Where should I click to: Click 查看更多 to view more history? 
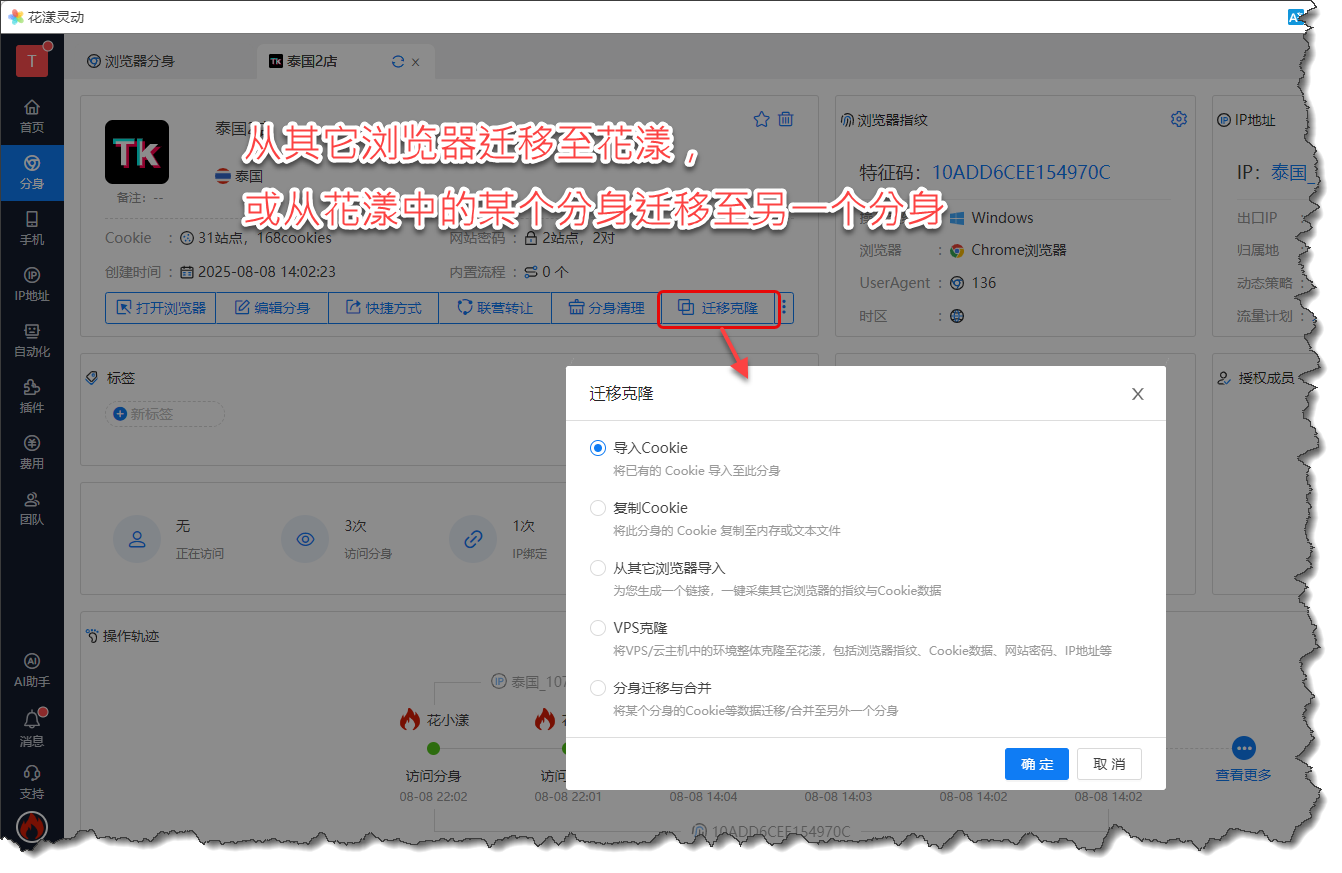[1244, 775]
